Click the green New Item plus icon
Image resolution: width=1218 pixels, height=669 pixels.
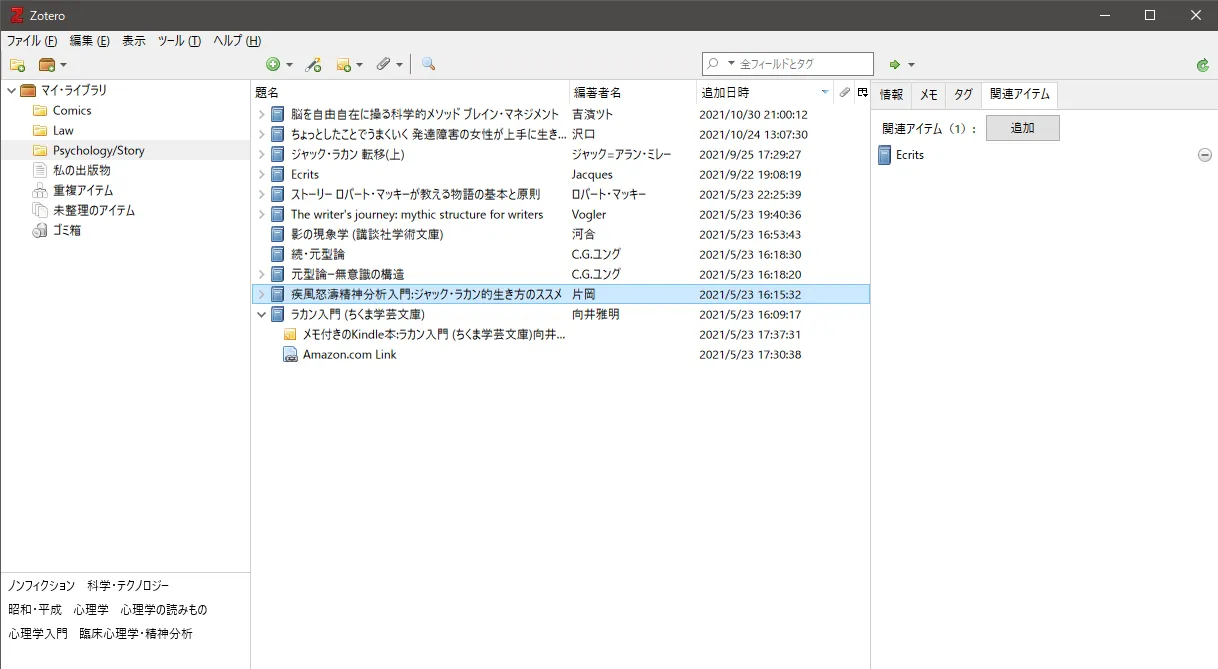click(273, 64)
